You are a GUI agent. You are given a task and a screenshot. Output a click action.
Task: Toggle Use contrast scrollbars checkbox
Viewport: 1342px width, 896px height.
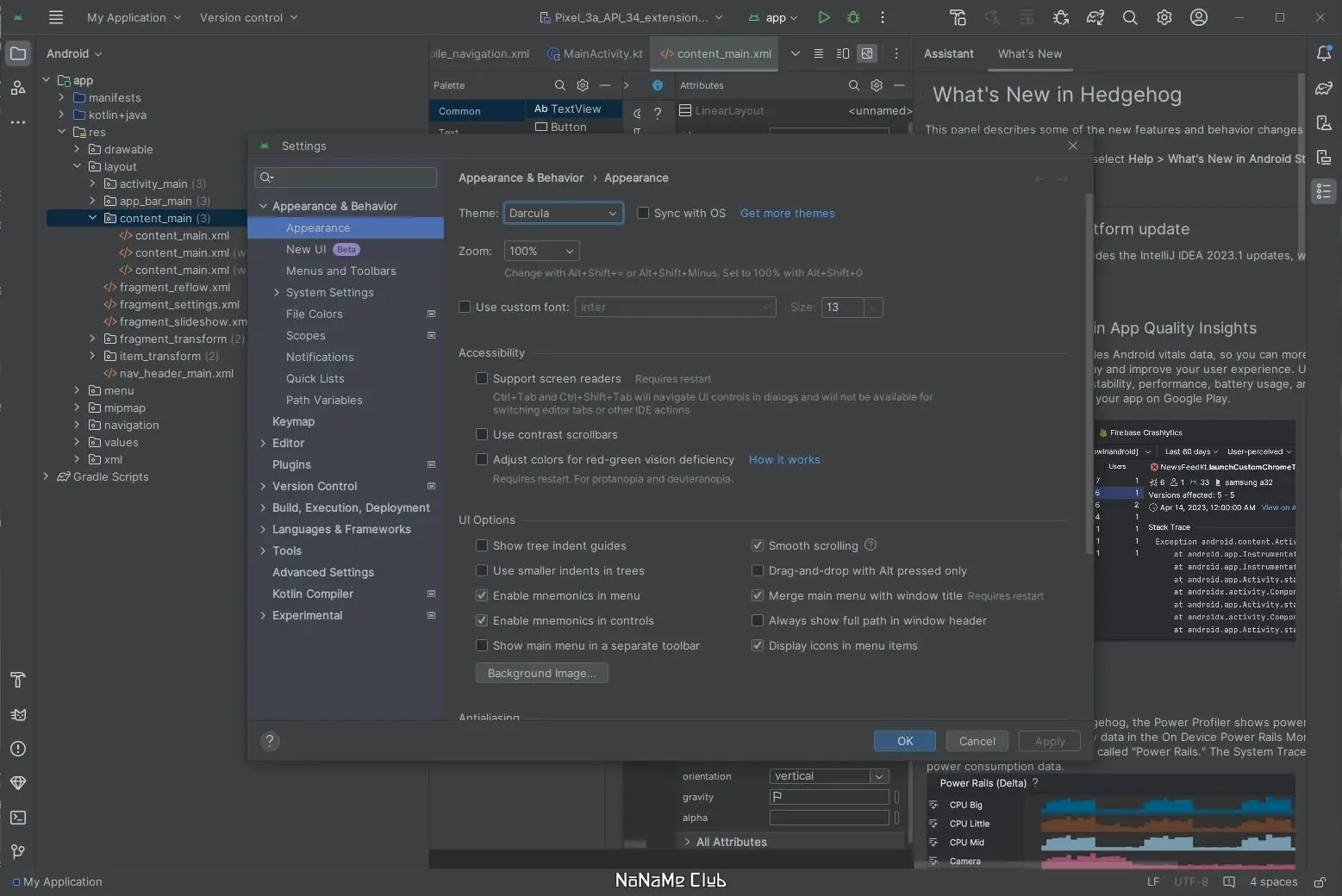pyautogui.click(x=482, y=434)
